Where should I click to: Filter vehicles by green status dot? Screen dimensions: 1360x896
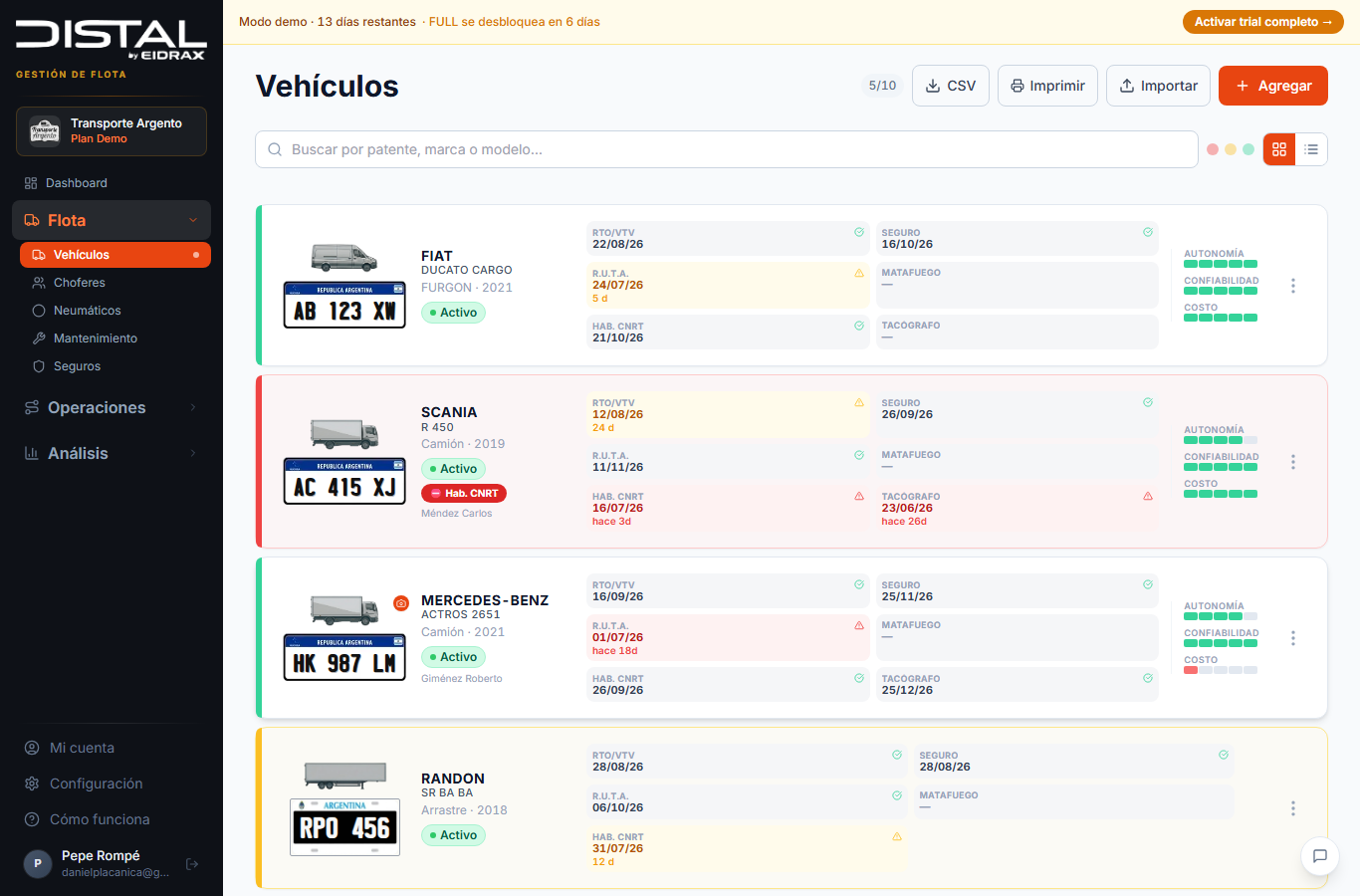tap(1248, 149)
